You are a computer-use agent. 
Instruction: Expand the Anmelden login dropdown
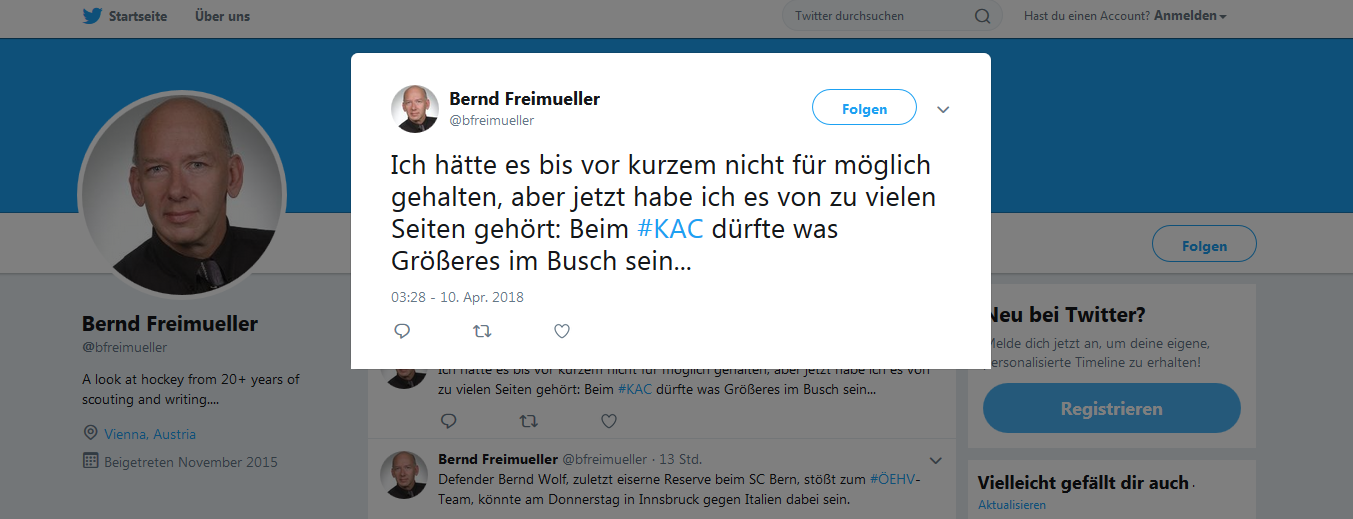(x=1190, y=16)
